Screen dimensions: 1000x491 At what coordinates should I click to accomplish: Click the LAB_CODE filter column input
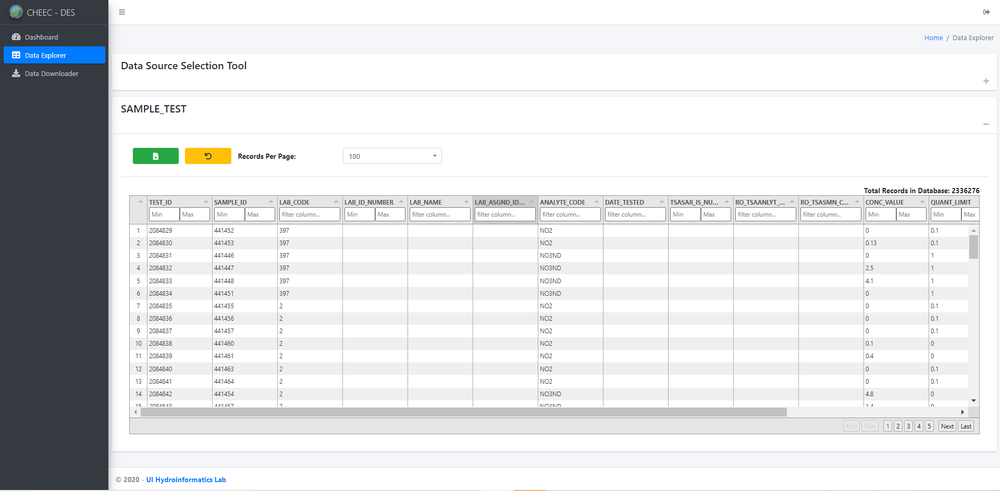tap(310, 214)
